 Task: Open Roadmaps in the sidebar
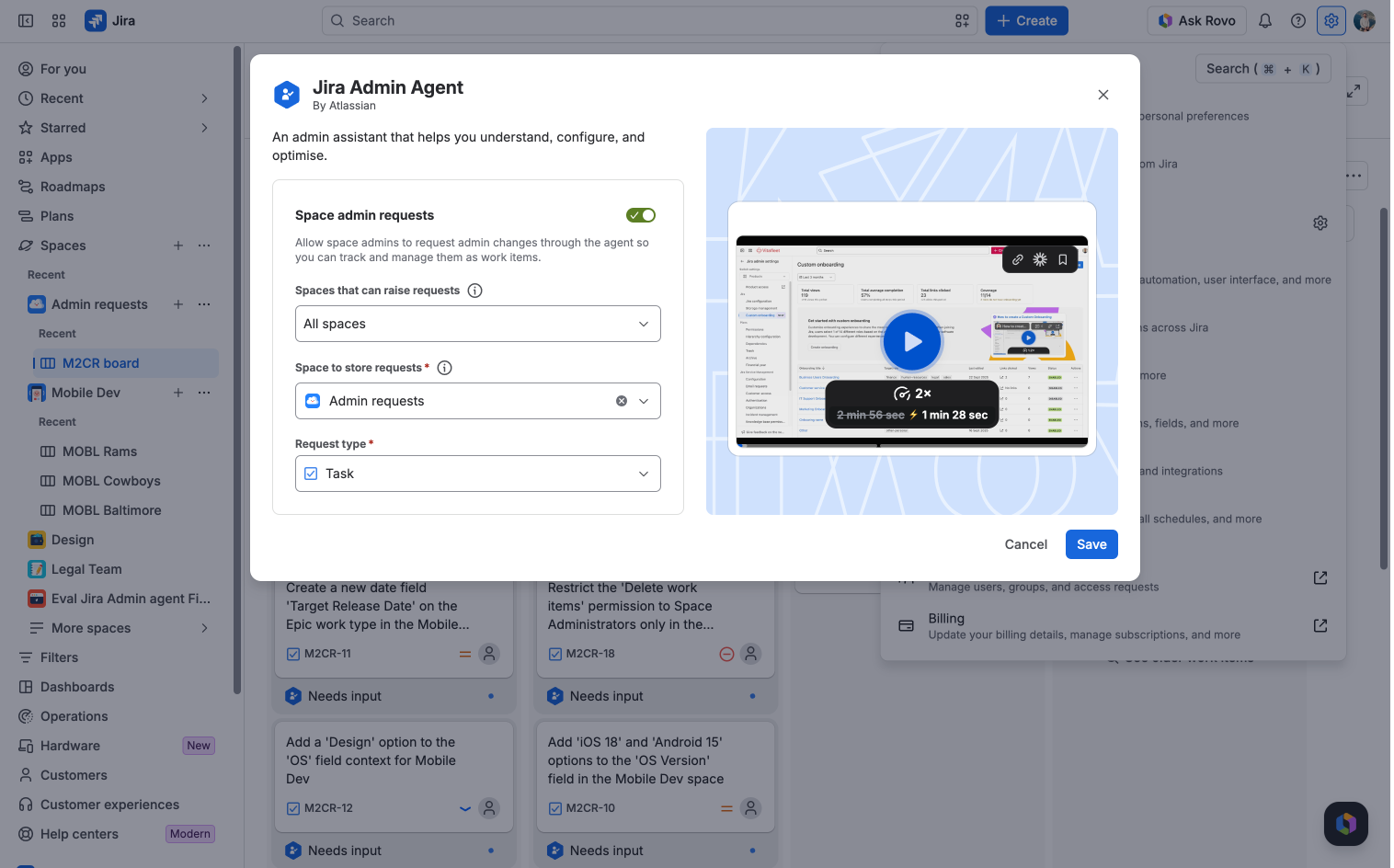pyautogui.click(x=118, y=187)
